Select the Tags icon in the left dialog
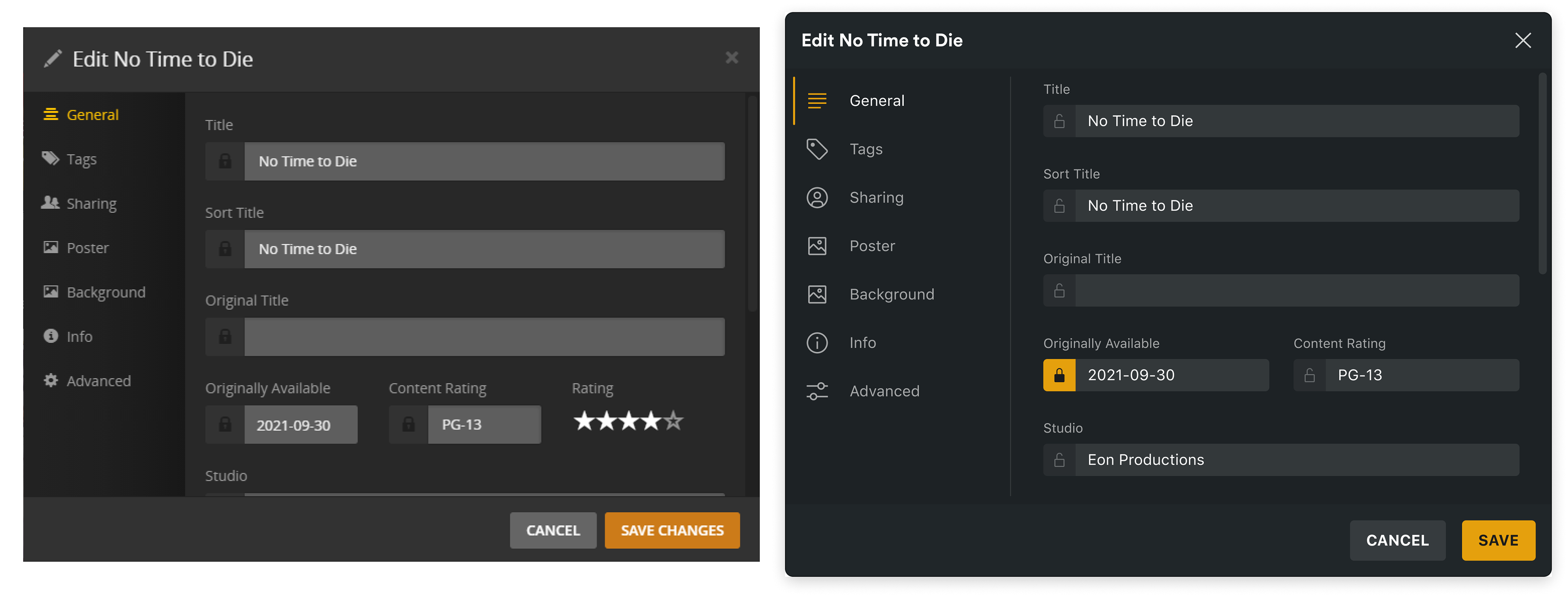Viewport: 1568px width, 597px height. (51, 158)
